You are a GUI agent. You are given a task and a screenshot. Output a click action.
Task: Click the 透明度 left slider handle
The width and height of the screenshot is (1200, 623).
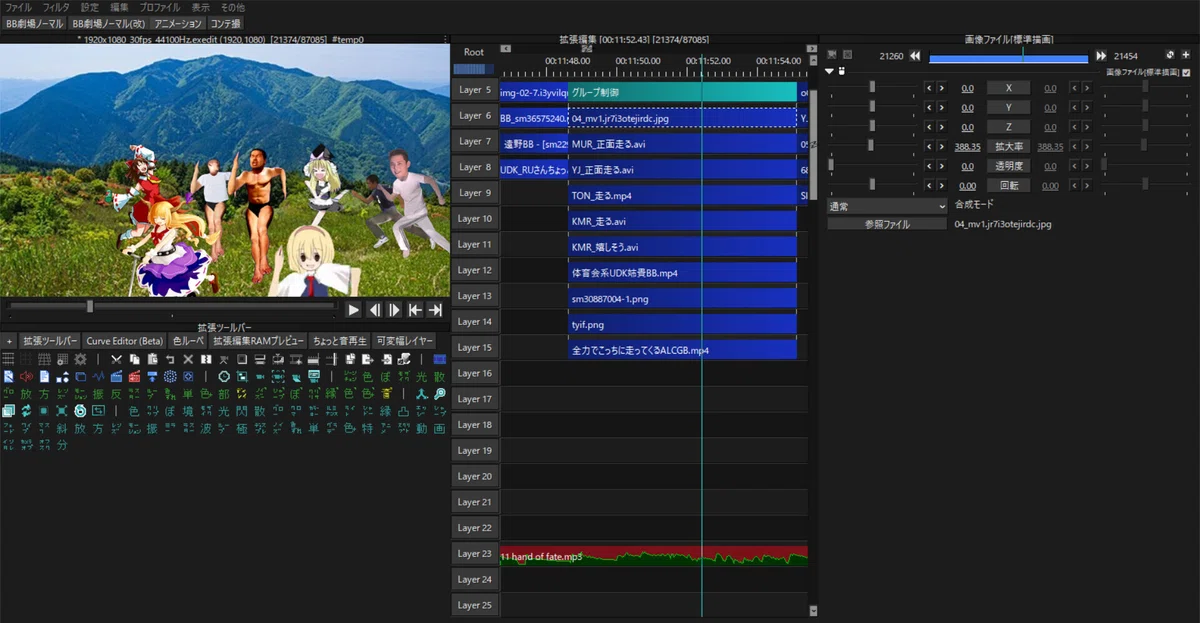(x=832, y=166)
